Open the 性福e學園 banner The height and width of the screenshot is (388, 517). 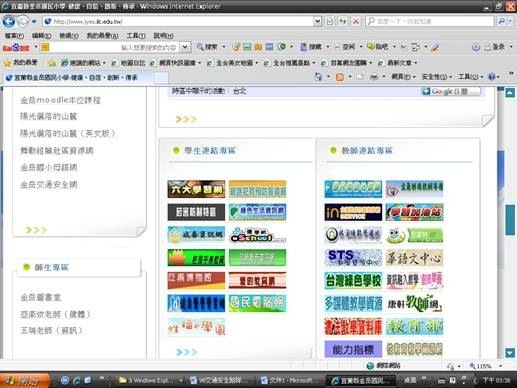pos(196,326)
